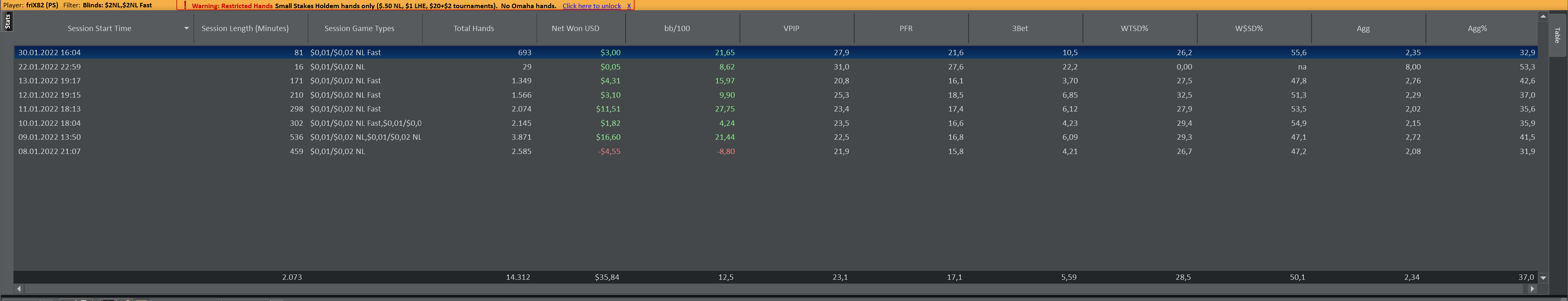This screenshot has width=1568, height=301.
Task: Sort by Net Won USD column
Action: pyautogui.click(x=575, y=28)
